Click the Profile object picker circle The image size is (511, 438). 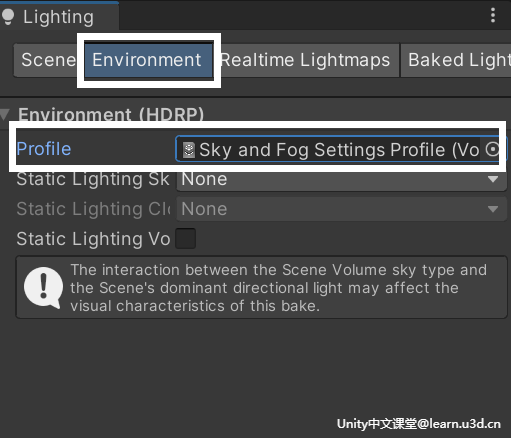492,149
